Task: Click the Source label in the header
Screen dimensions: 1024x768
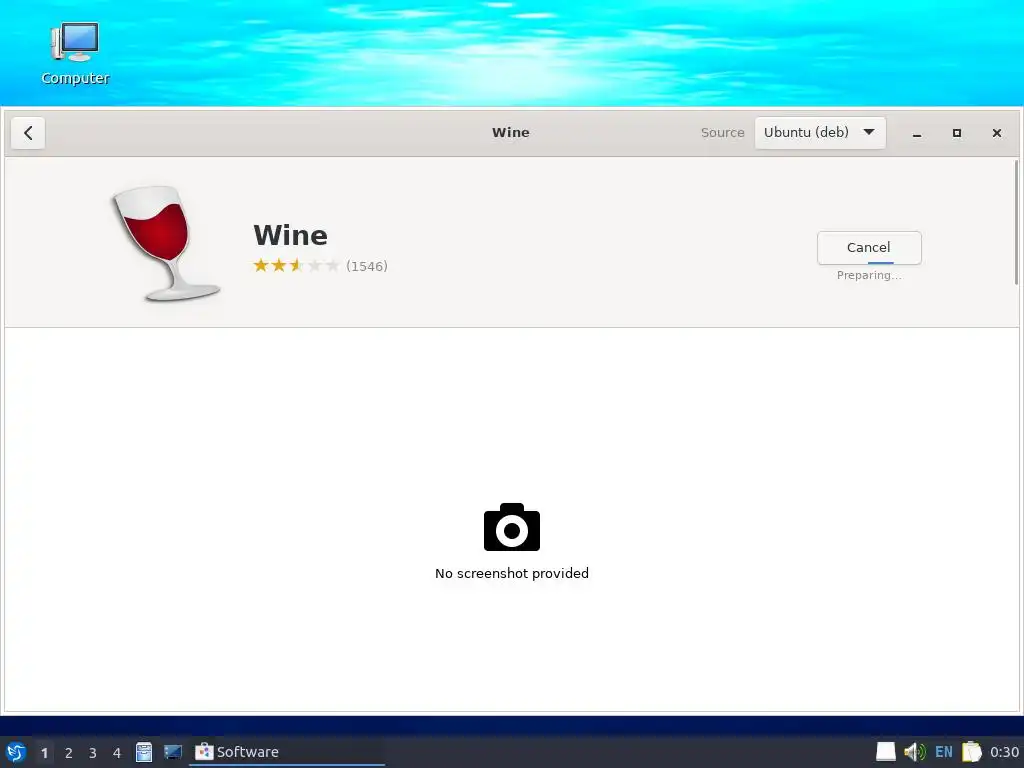Action: (722, 133)
